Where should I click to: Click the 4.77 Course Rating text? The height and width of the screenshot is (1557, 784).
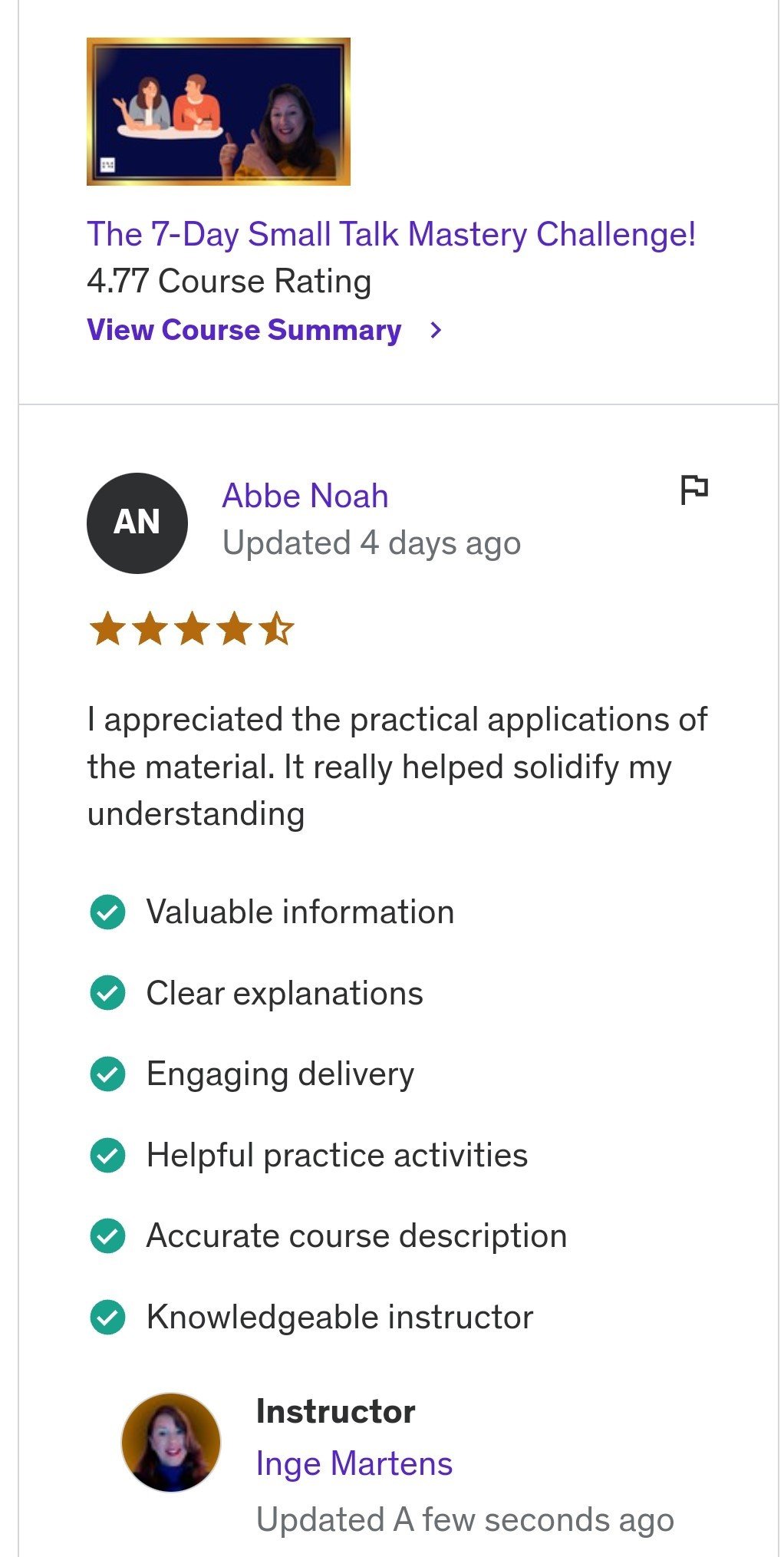click(229, 281)
